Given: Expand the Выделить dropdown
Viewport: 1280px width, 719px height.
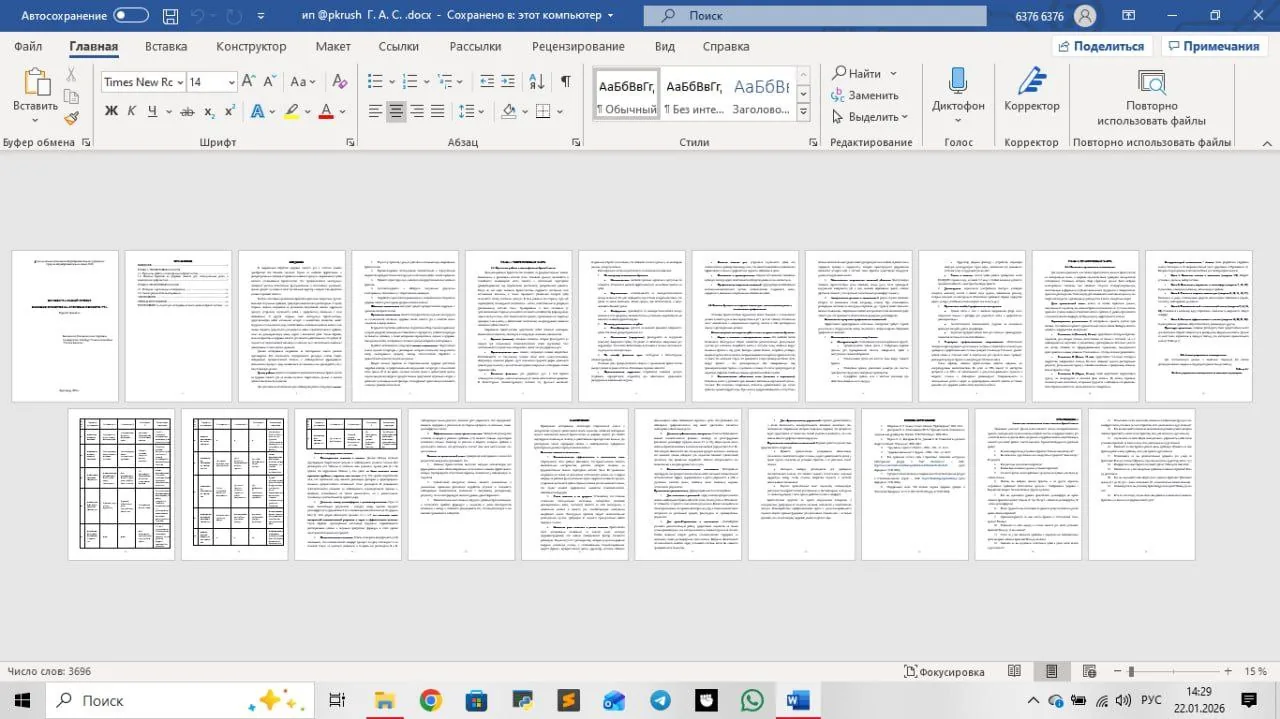Looking at the screenshot, I should tap(867, 117).
